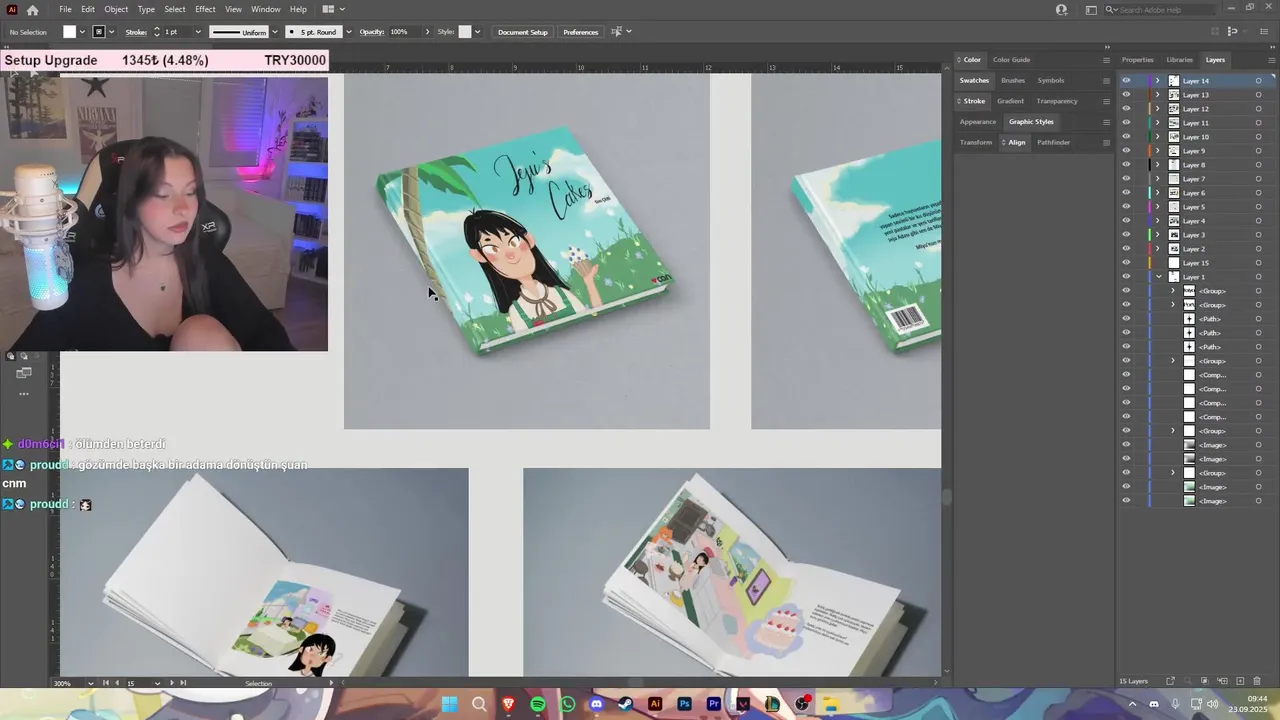Open the zoom level dropdown showing 300%

tap(90, 683)
